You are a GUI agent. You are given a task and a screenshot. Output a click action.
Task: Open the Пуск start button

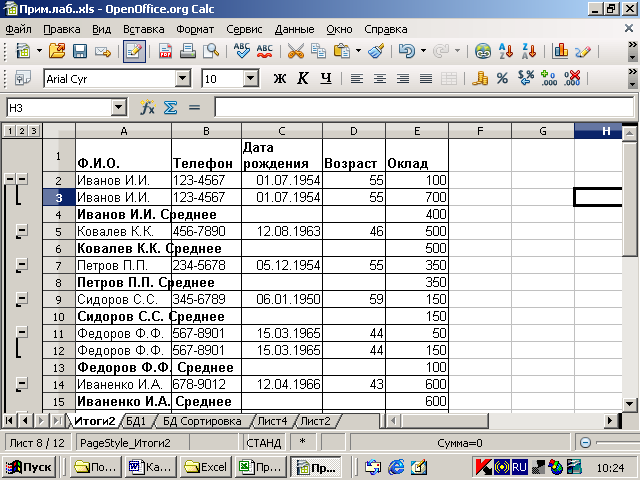pos(29,467)
